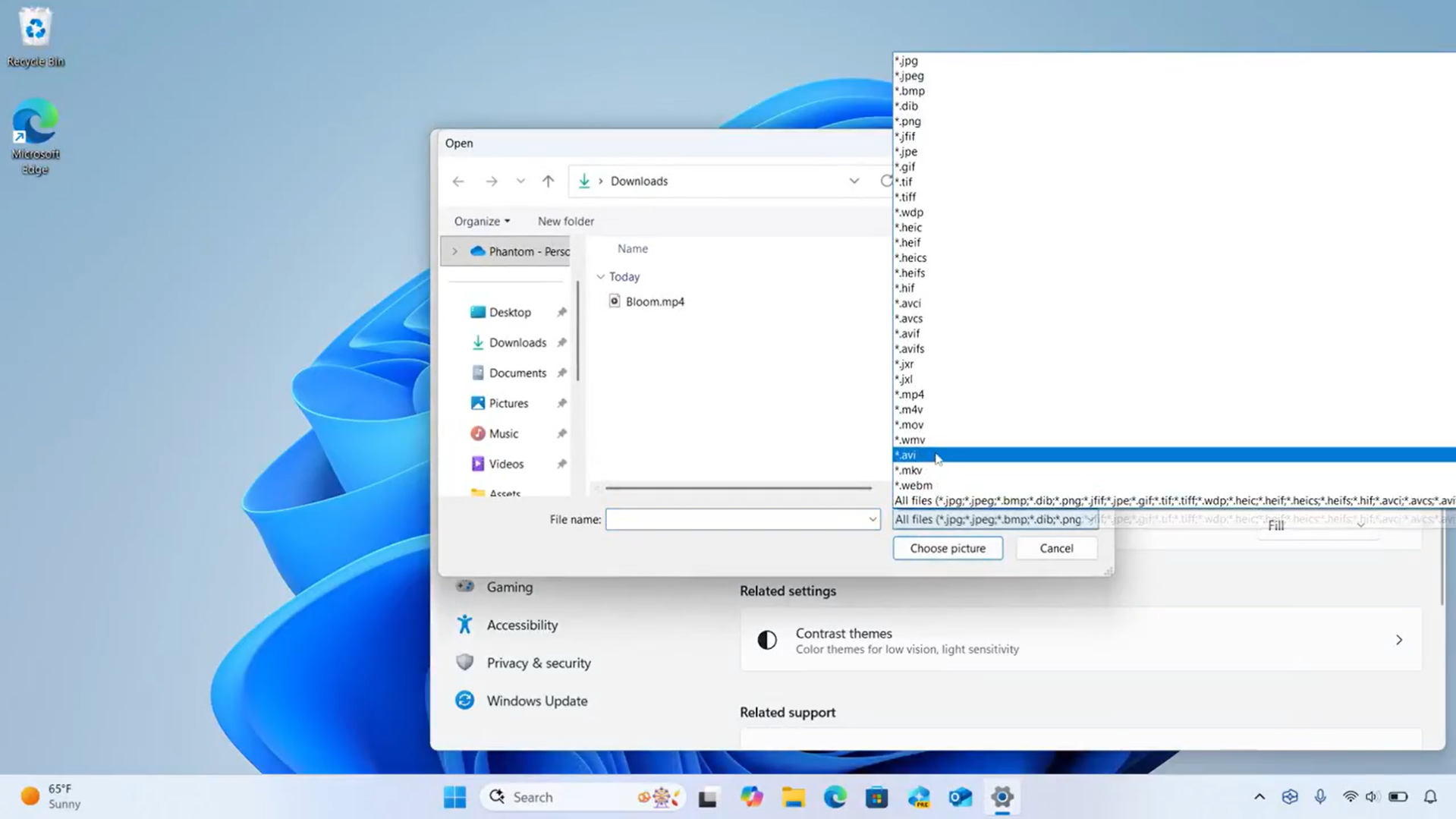
Task: Open Pictures in the navigation pane
Action: [508, 403]
